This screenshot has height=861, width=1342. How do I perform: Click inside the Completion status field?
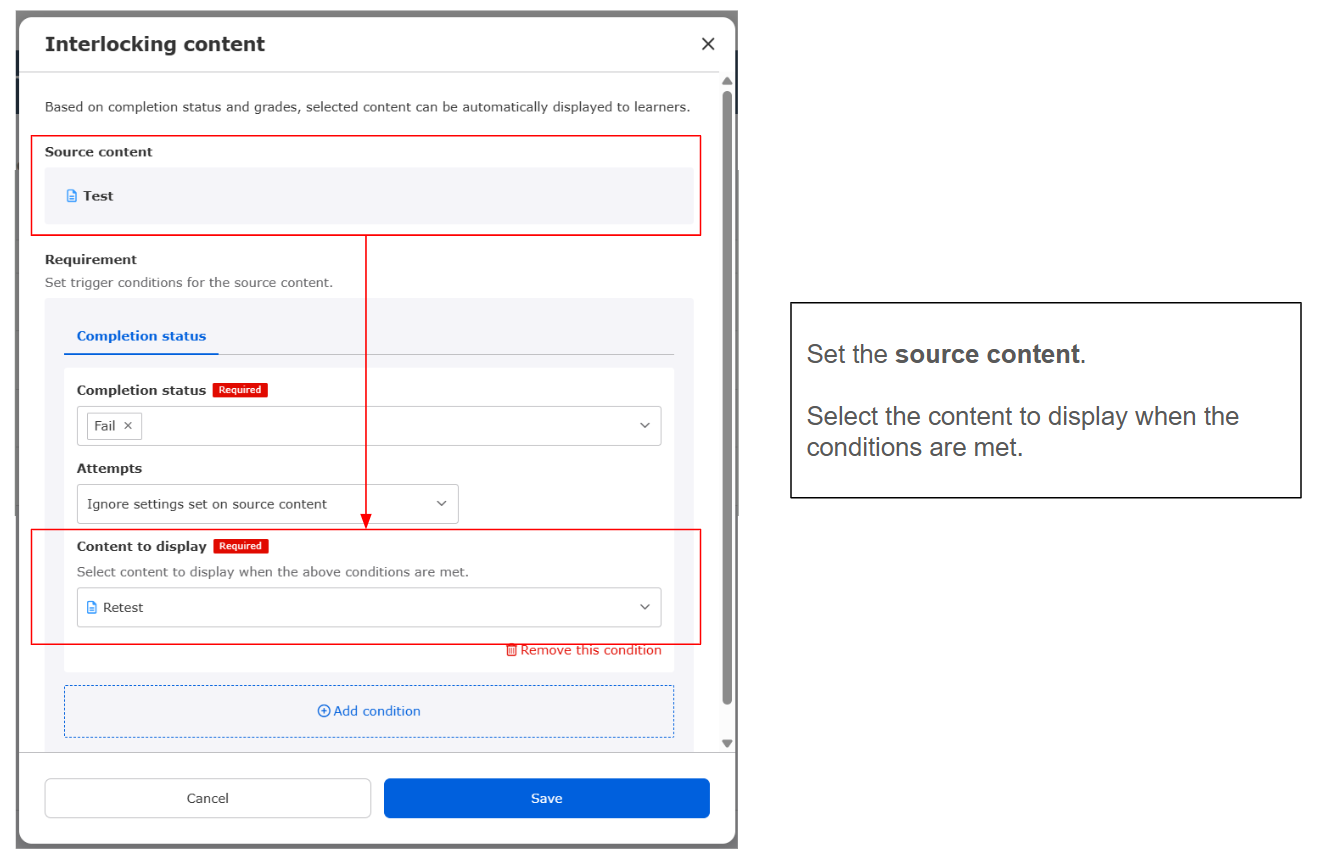pyautogui.click(x=390, y=426)
